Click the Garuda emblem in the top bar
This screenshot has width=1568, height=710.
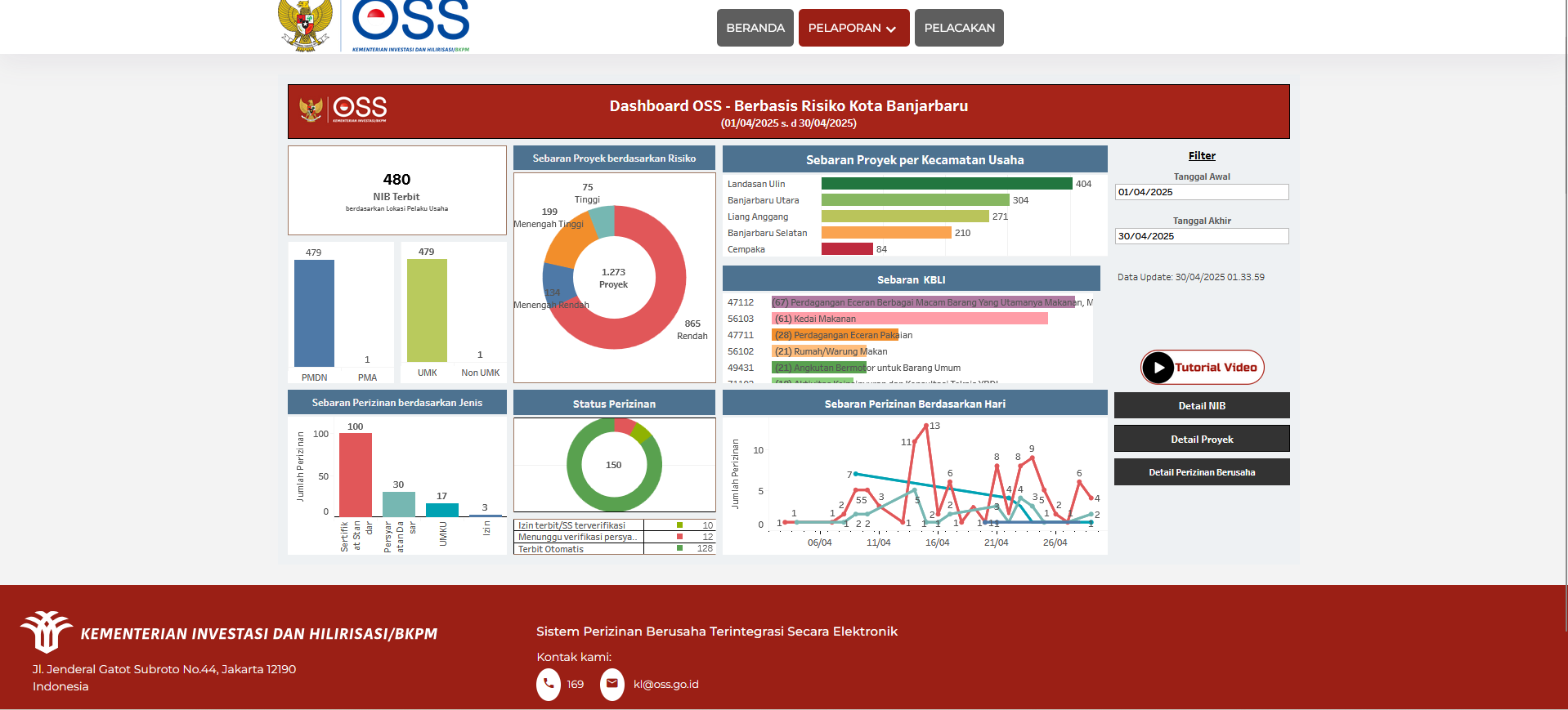click(x=305, y=25)
